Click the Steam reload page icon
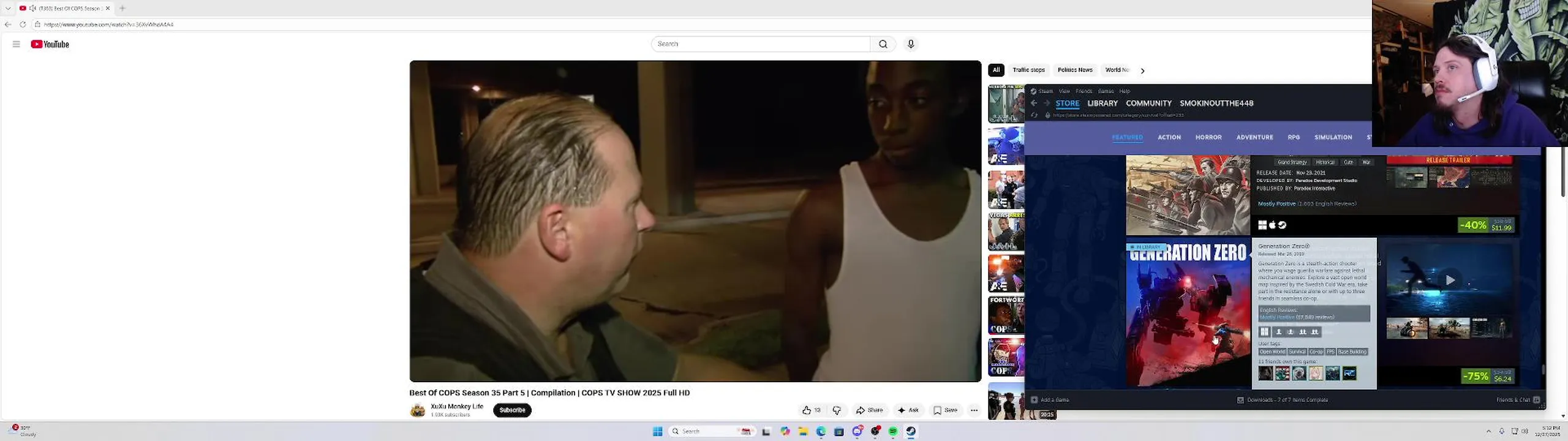This screenshot has height=441, width=1568. click(x=1035, y=115)
